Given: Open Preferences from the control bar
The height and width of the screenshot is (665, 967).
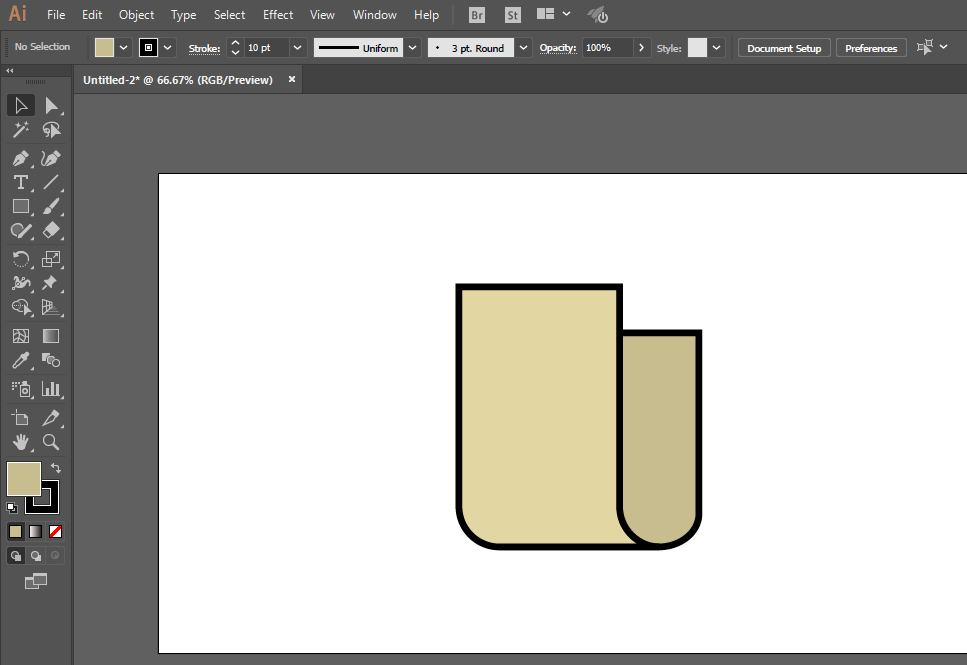Looking at the screenshot, I should coord(871,48).
